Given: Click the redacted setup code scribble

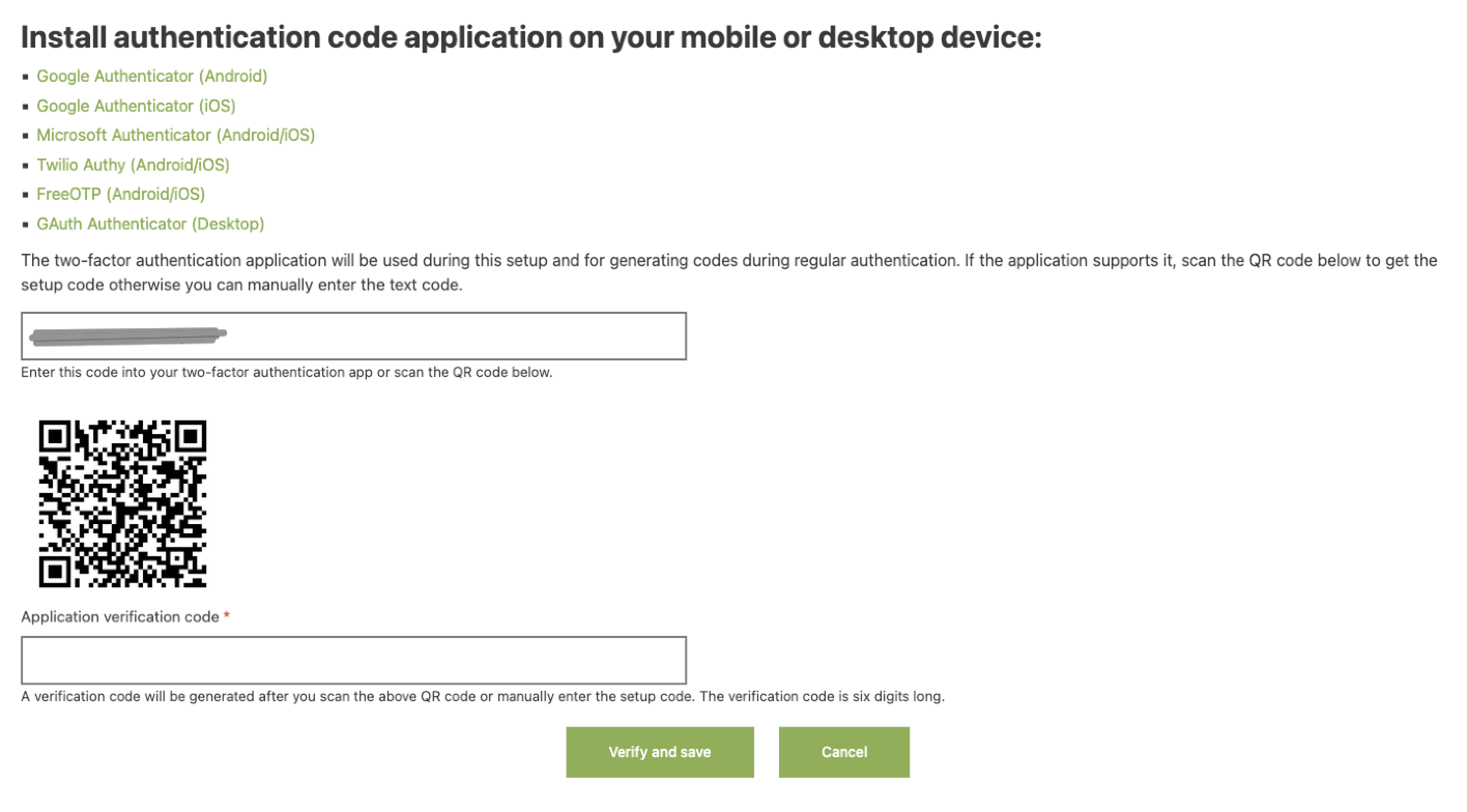Looking at the screenshot, I should click(127, 336).
